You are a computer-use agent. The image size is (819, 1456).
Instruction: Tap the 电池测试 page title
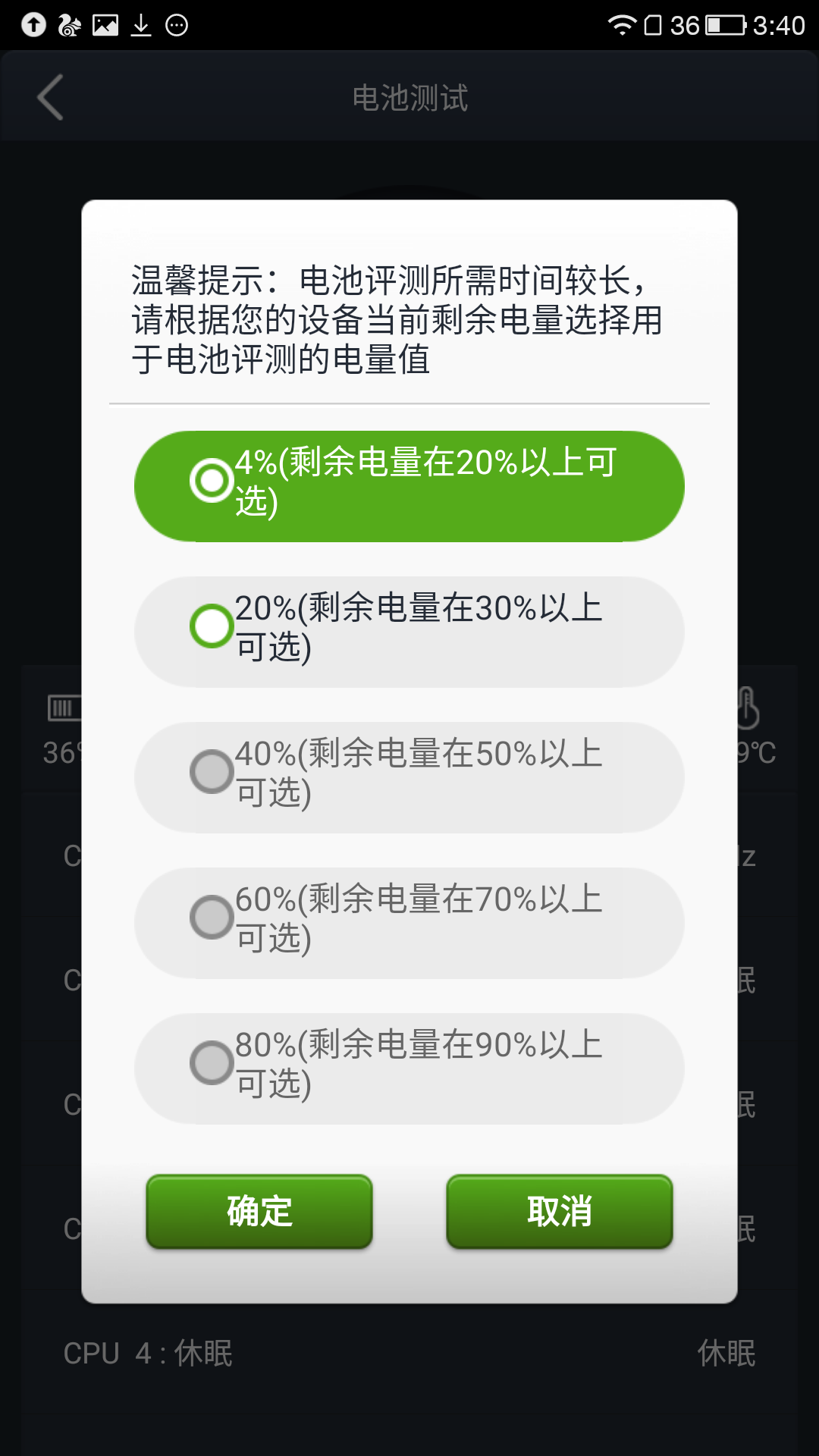409,98
